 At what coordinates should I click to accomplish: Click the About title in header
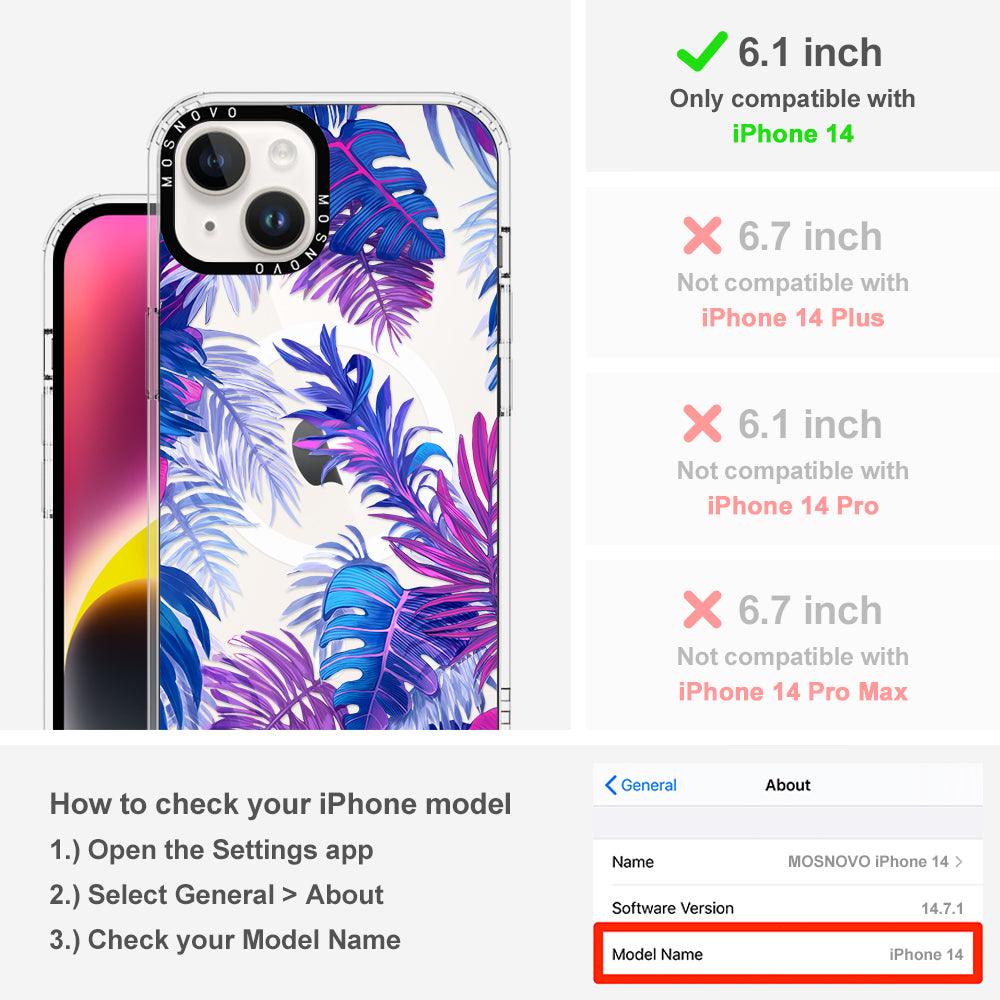pos(788,785)
